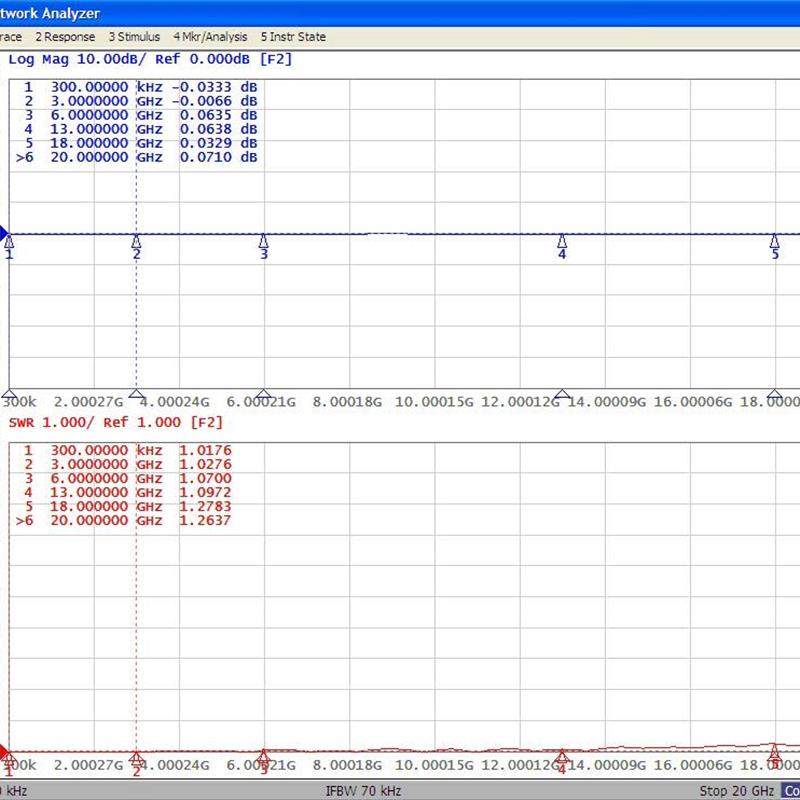Screen dimensions: 800x800
Task: Click the SWR 1.000/ Ref 1.000 trace header
Action: [116, 422]
